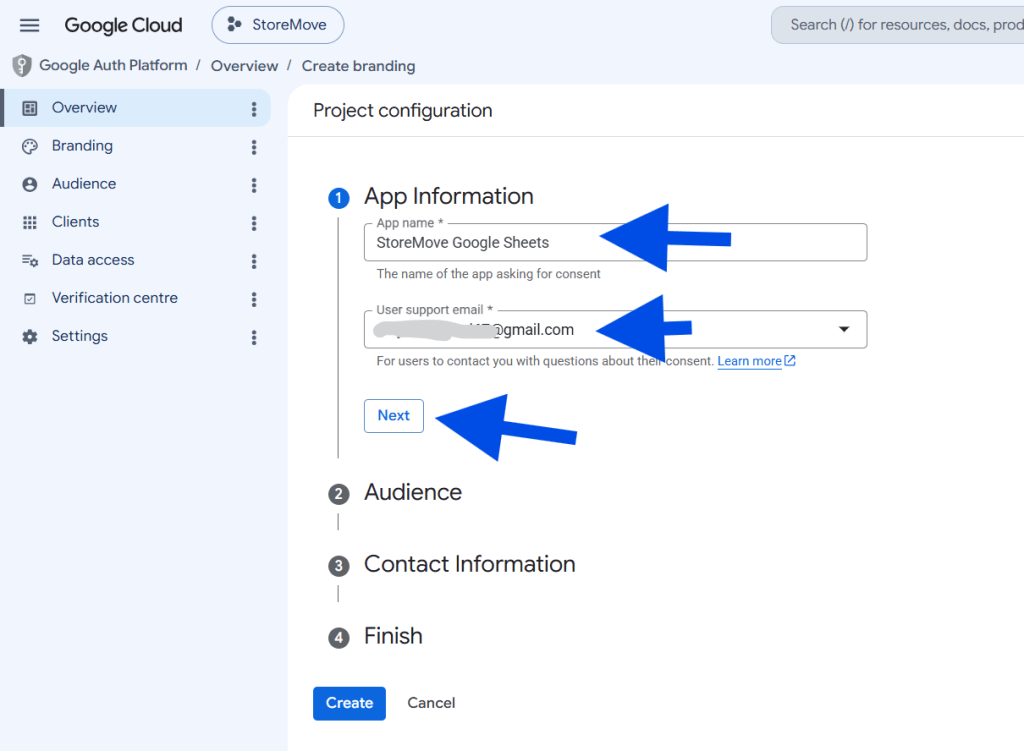Open more options for Clients
Screen dimensions: 1024x751
coord(254,223)
